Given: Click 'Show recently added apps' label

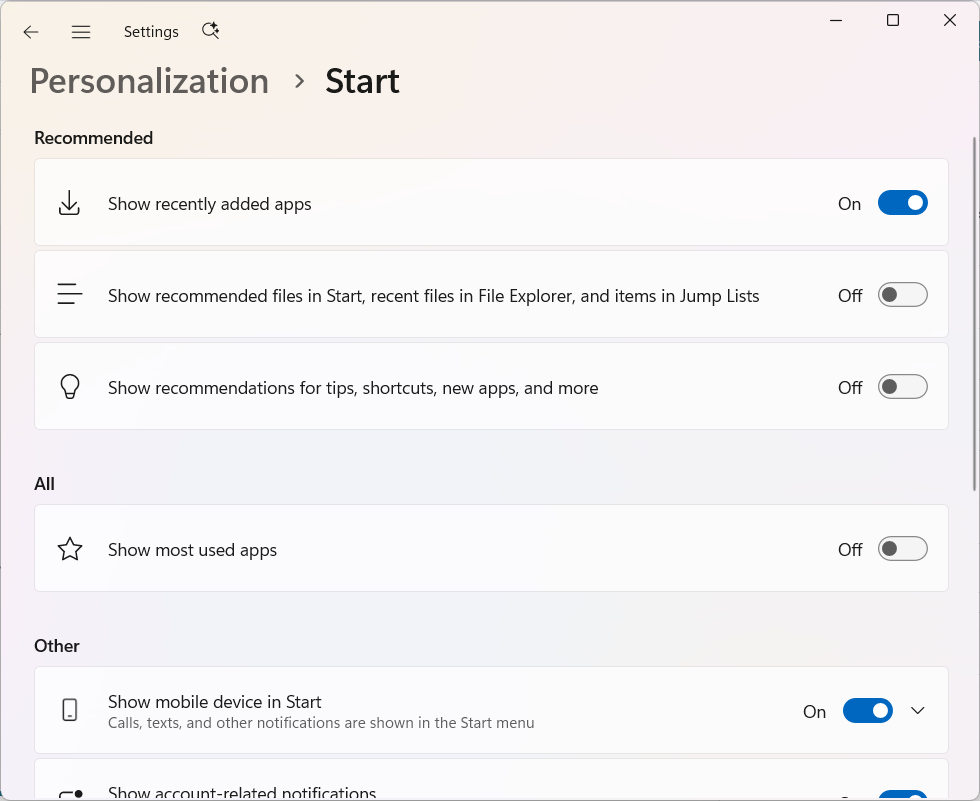Looking at the screenshot, I should click(x=209, y=204).
